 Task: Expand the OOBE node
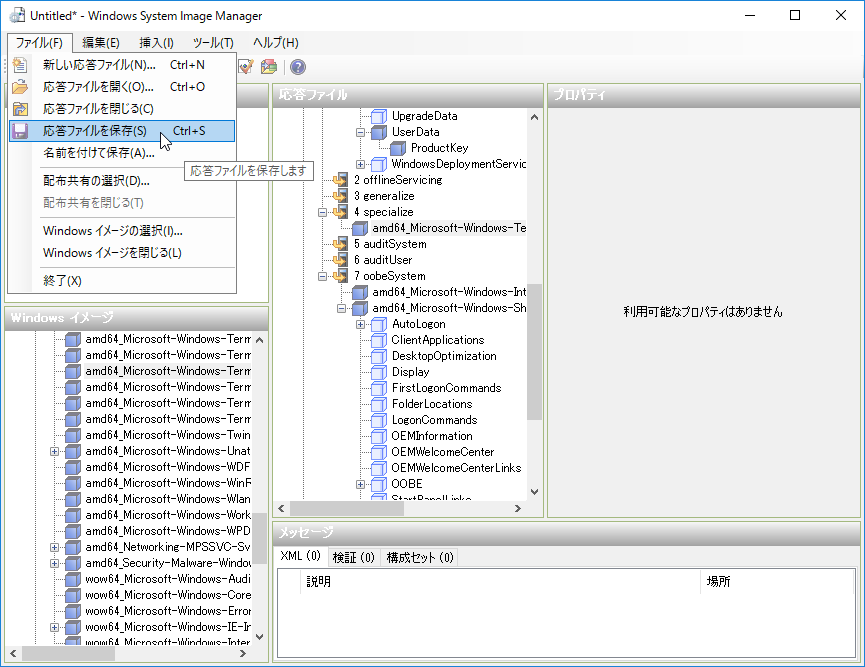[360, 484]
